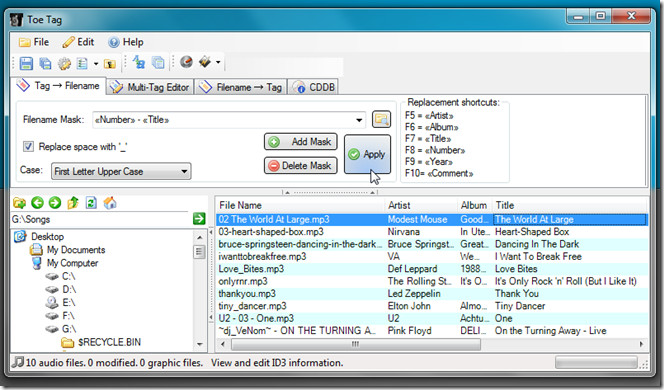664x390 pixels.
Task: Click the Apply button
Action: pos(367,154)
